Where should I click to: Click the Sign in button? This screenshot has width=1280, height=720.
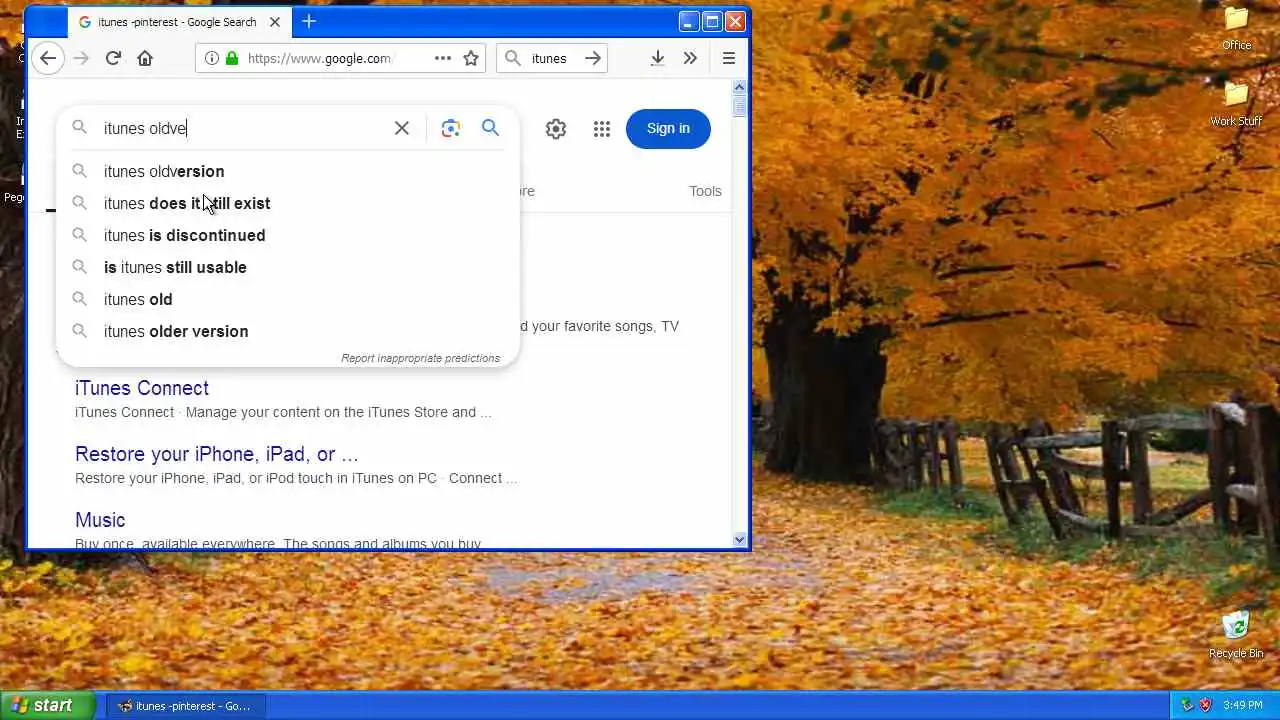click(668, 128)
